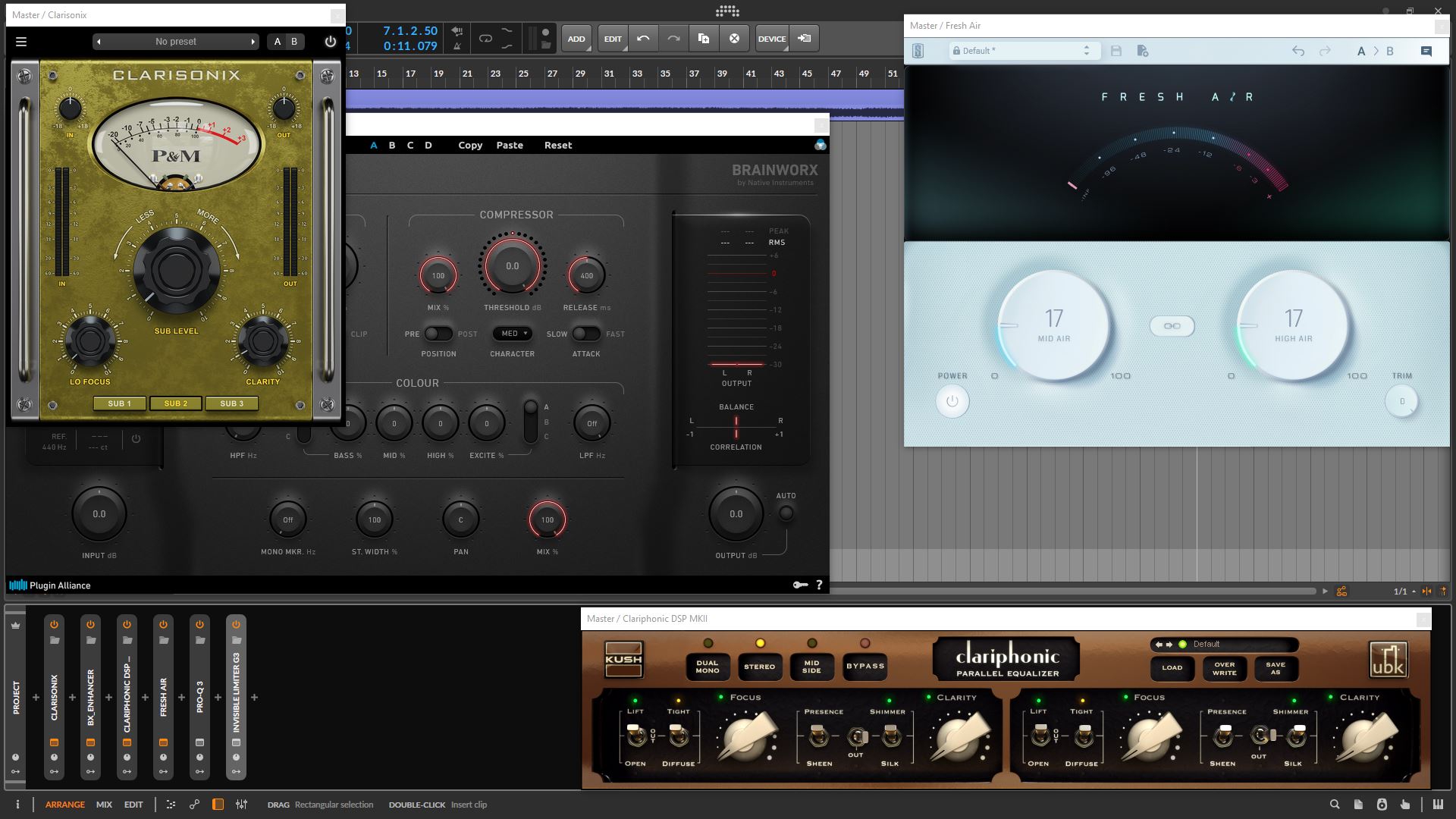Click the Fresh Air save preset icon

point(1116,51)
